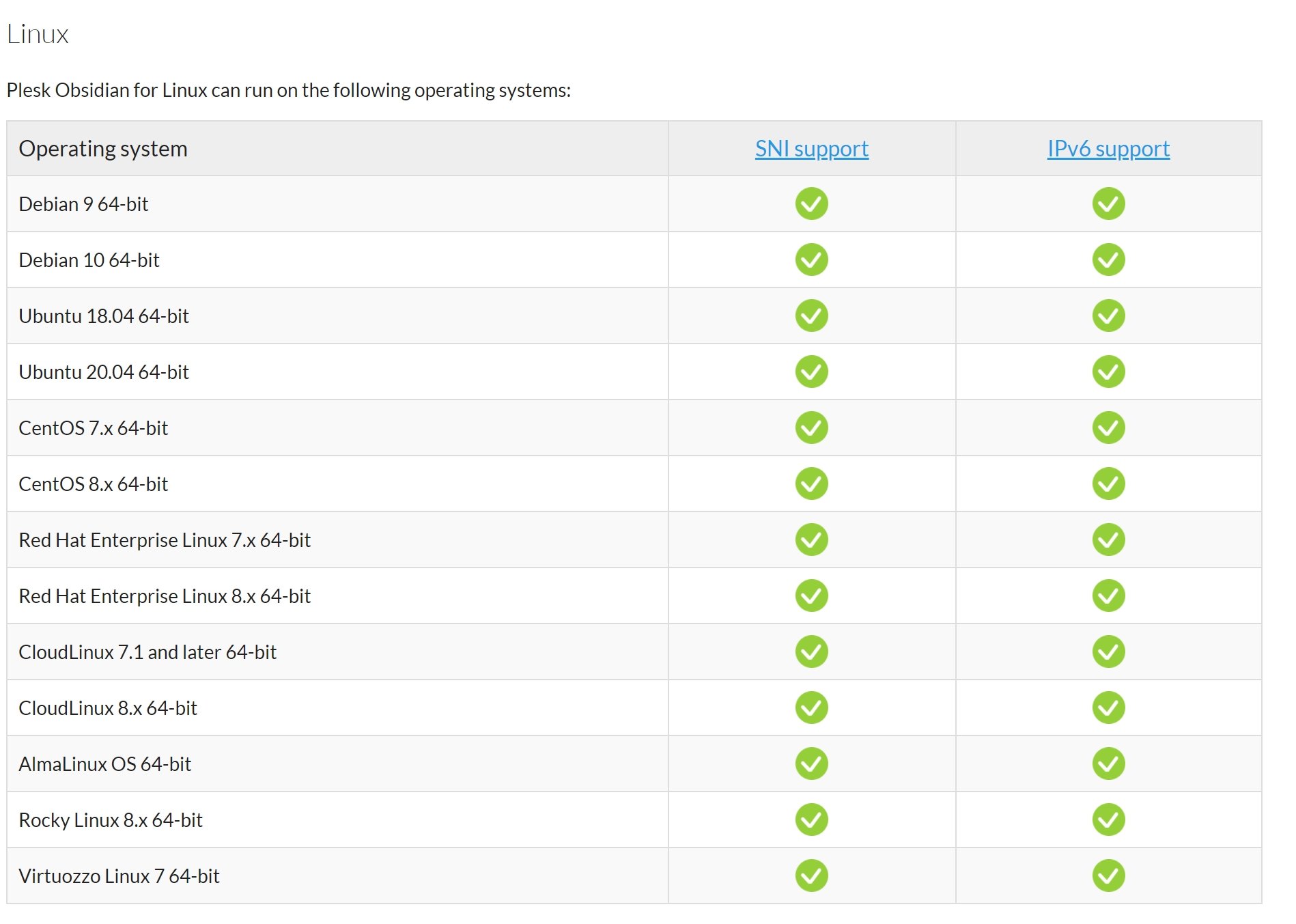Click SNI checkmark for Ubuntu 20.04
This screenshot has width=1296, height=924.
click(811, 372)
